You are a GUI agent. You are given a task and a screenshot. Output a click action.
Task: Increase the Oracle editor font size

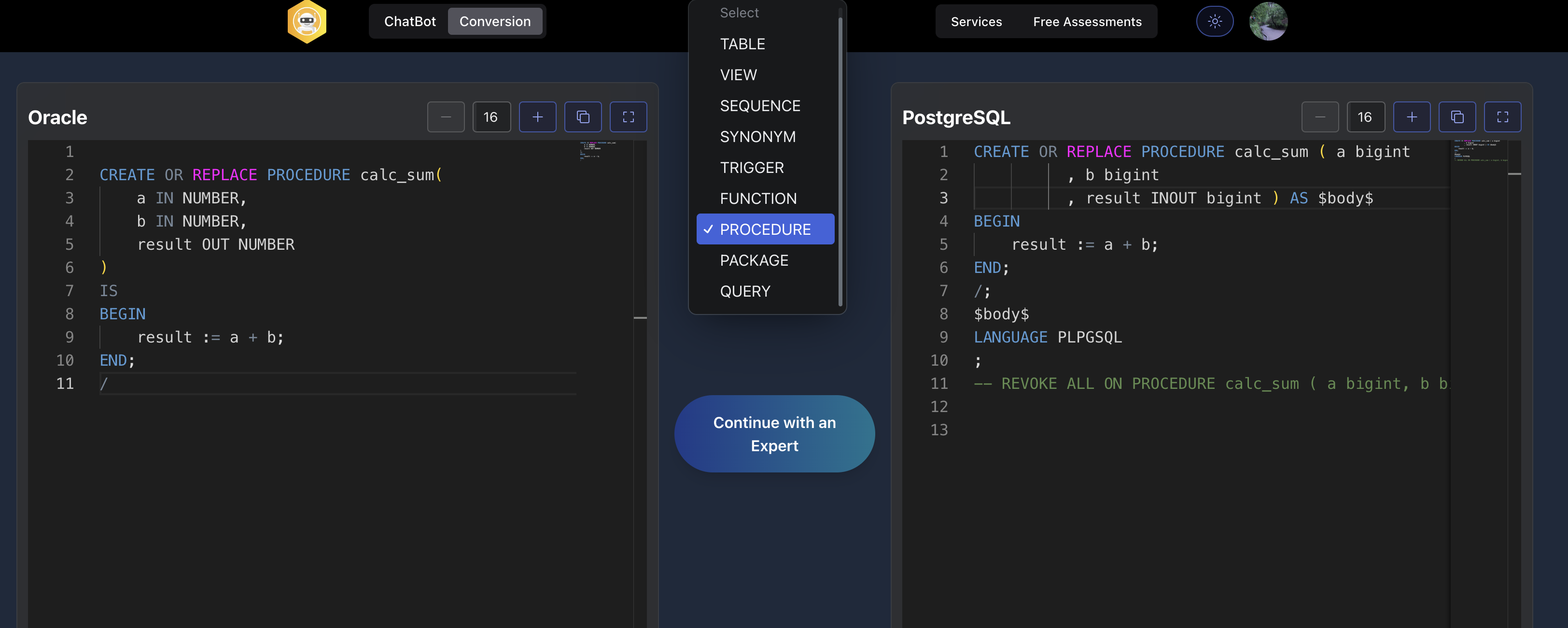coord(537,117)
